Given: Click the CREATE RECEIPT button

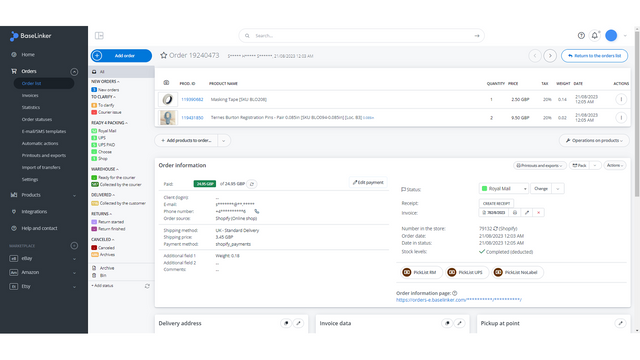Looking at the screenshot, I should (496, 203).
